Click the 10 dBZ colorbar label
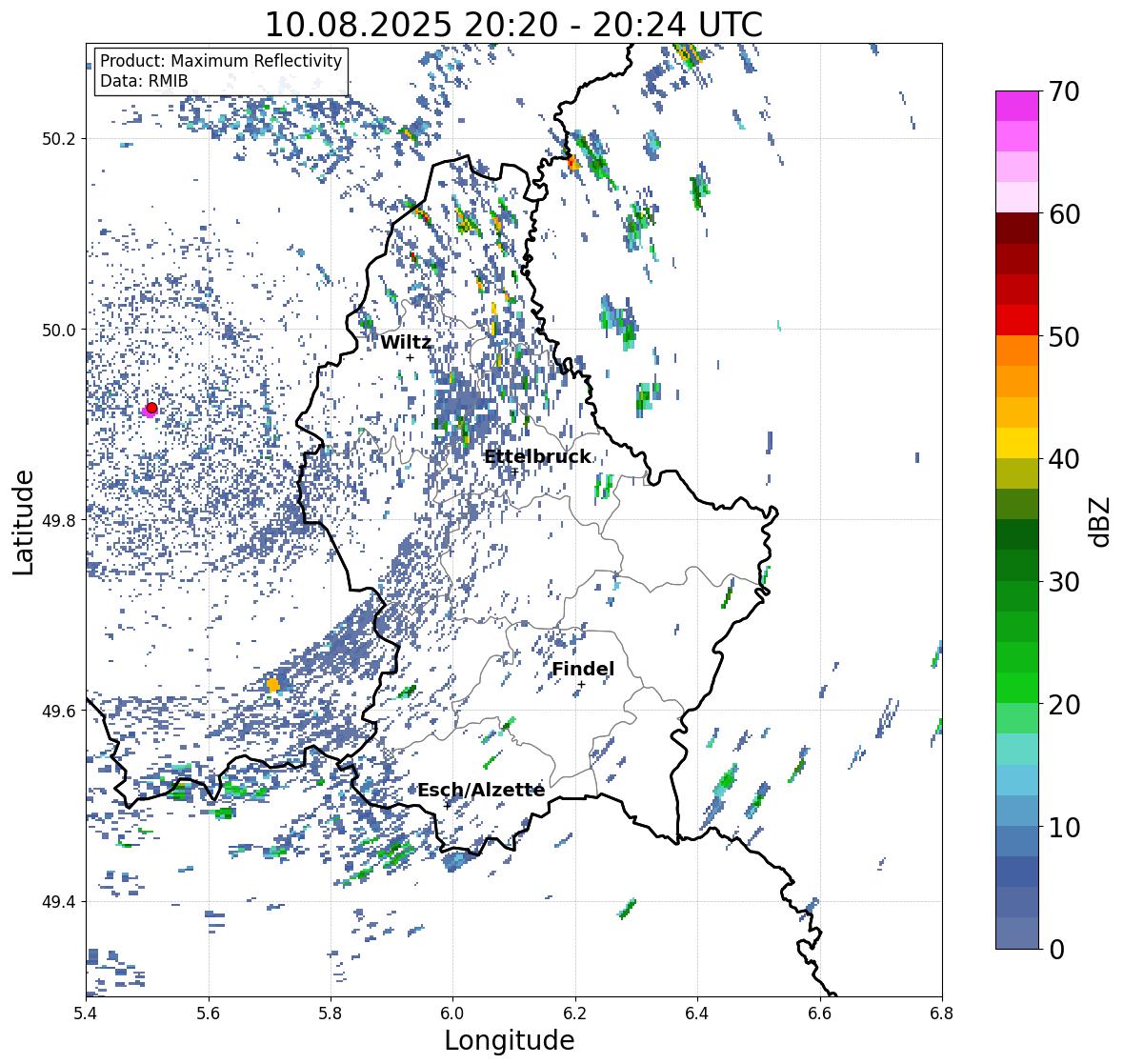1123x1064 pixels. [x=1064, y=827]
